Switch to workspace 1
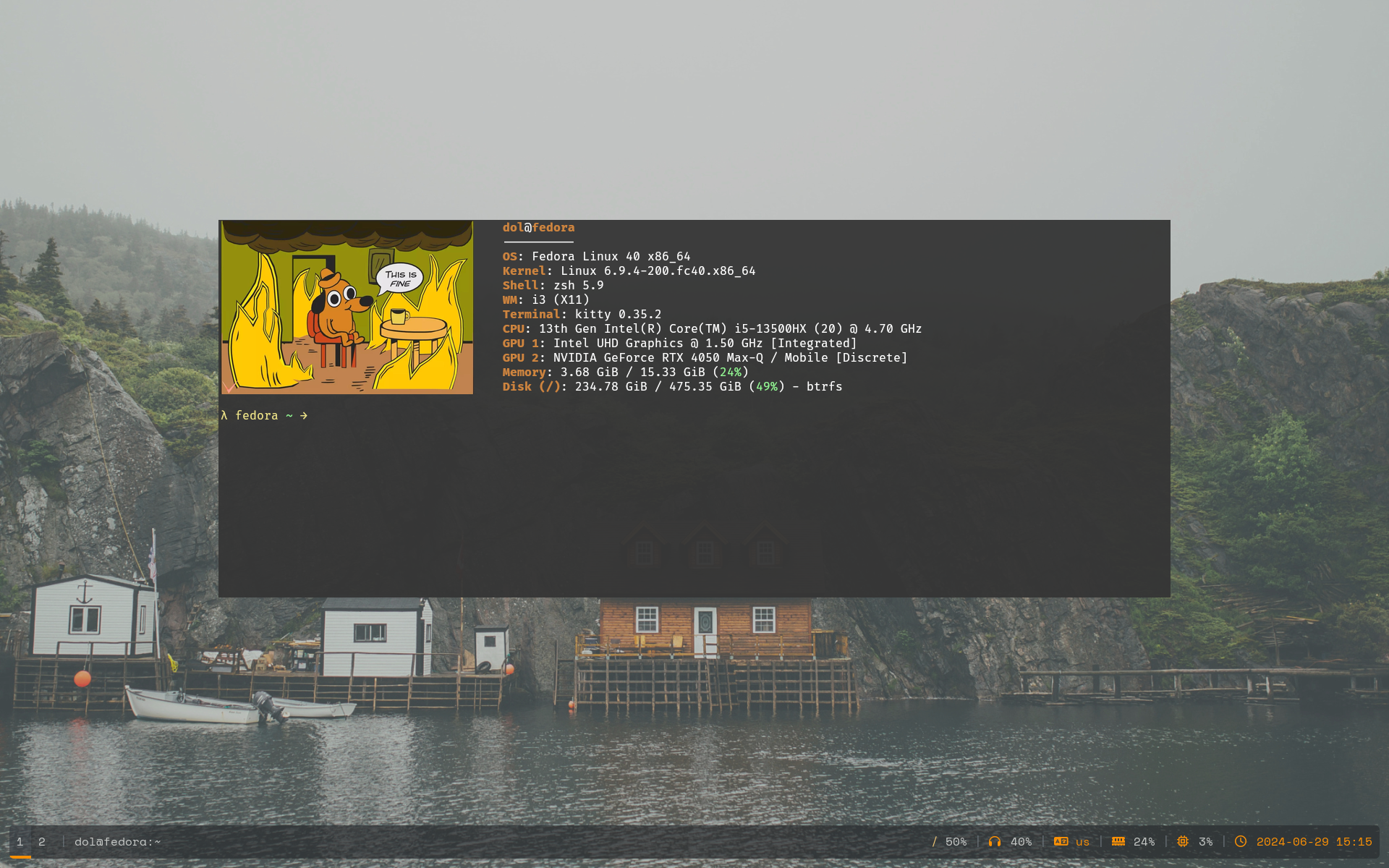This screenshot has width=1389, height=868. click(x=20, y=841)
